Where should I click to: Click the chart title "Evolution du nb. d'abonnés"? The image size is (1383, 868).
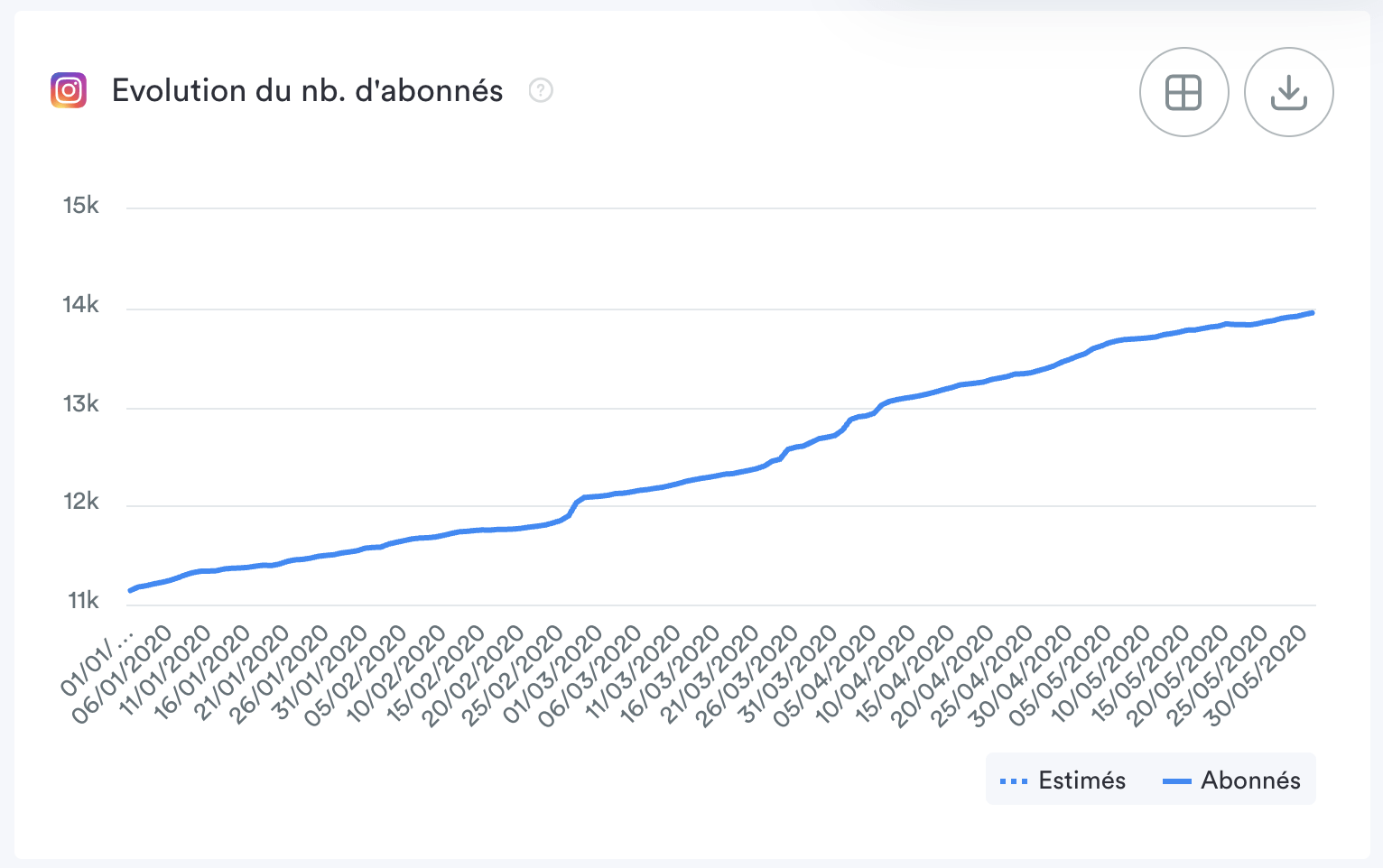307,90
